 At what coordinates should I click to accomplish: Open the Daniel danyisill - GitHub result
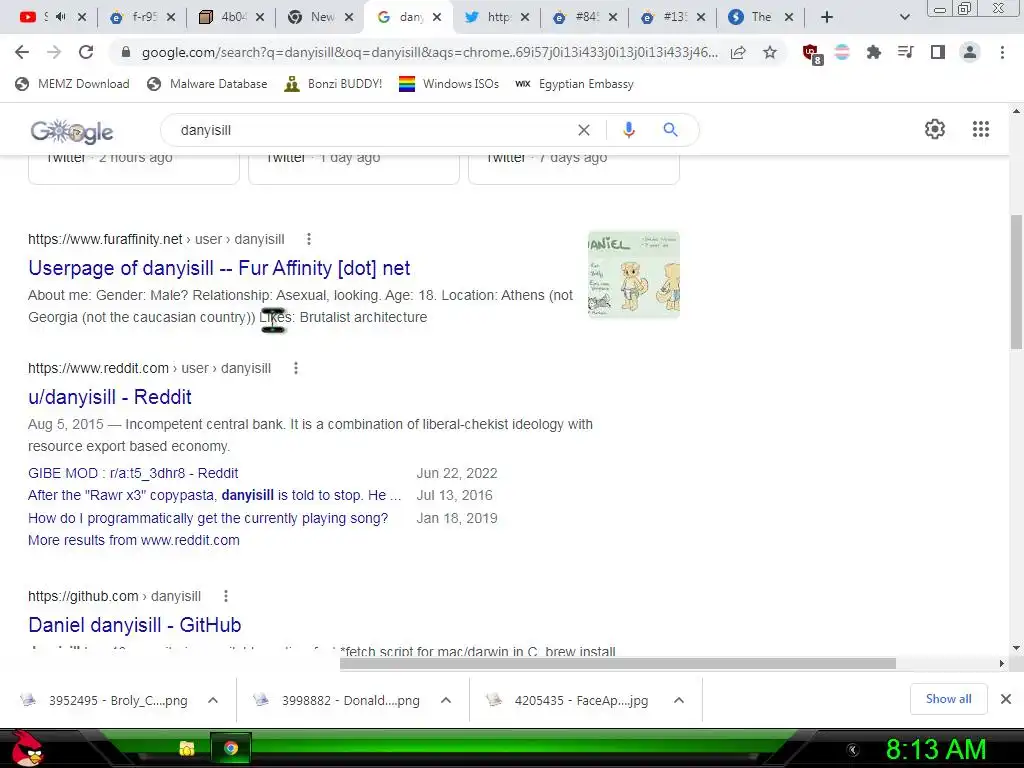(135, 625)
